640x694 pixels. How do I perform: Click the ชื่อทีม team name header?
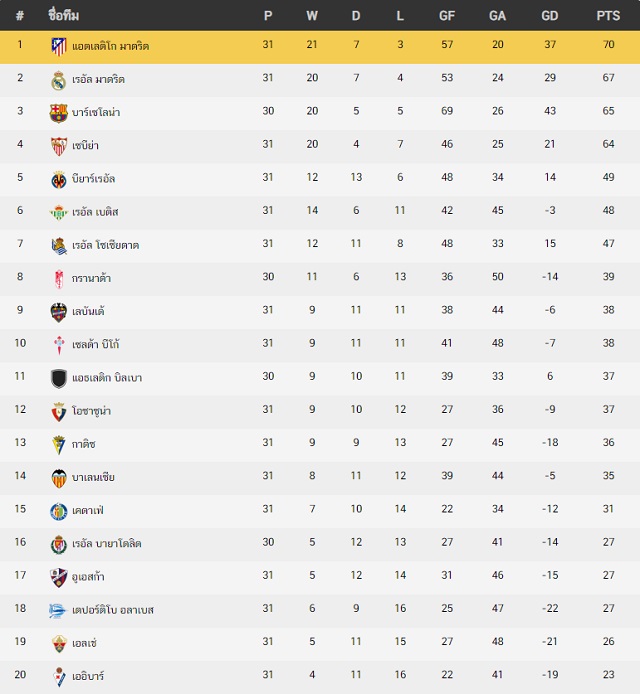[64, 15]
